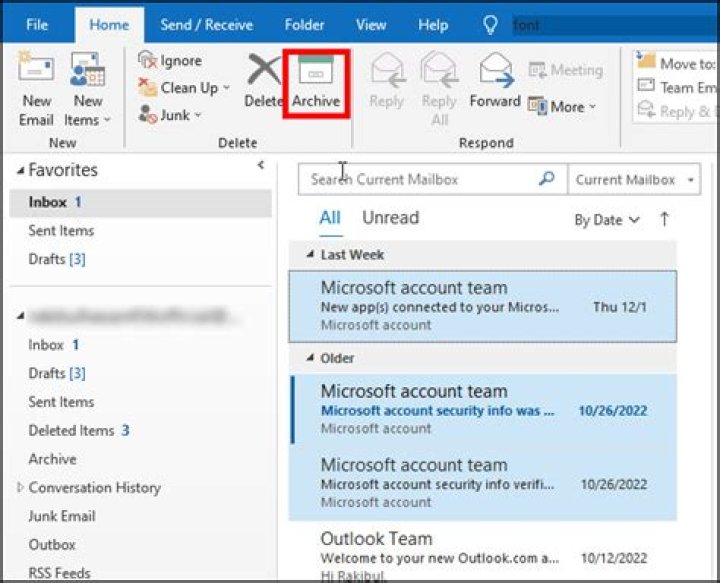720x583 pixels.
Task: Open the Junk Email folder
Action: (62, 516)
